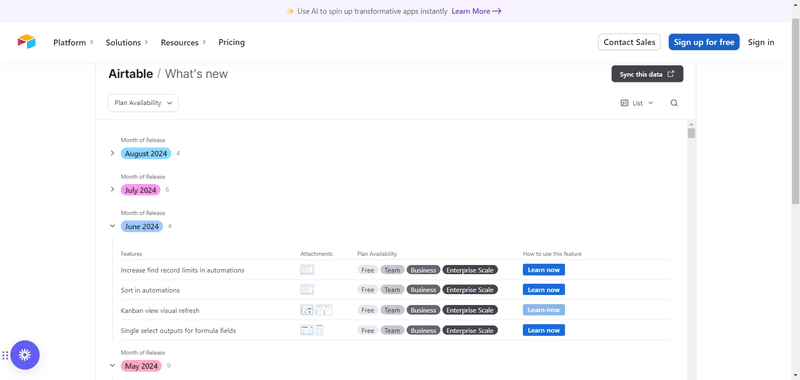The image size is (800, 380).
Task: Click the "What's new" breadcrumb text
Action: [x=196, y=74]
